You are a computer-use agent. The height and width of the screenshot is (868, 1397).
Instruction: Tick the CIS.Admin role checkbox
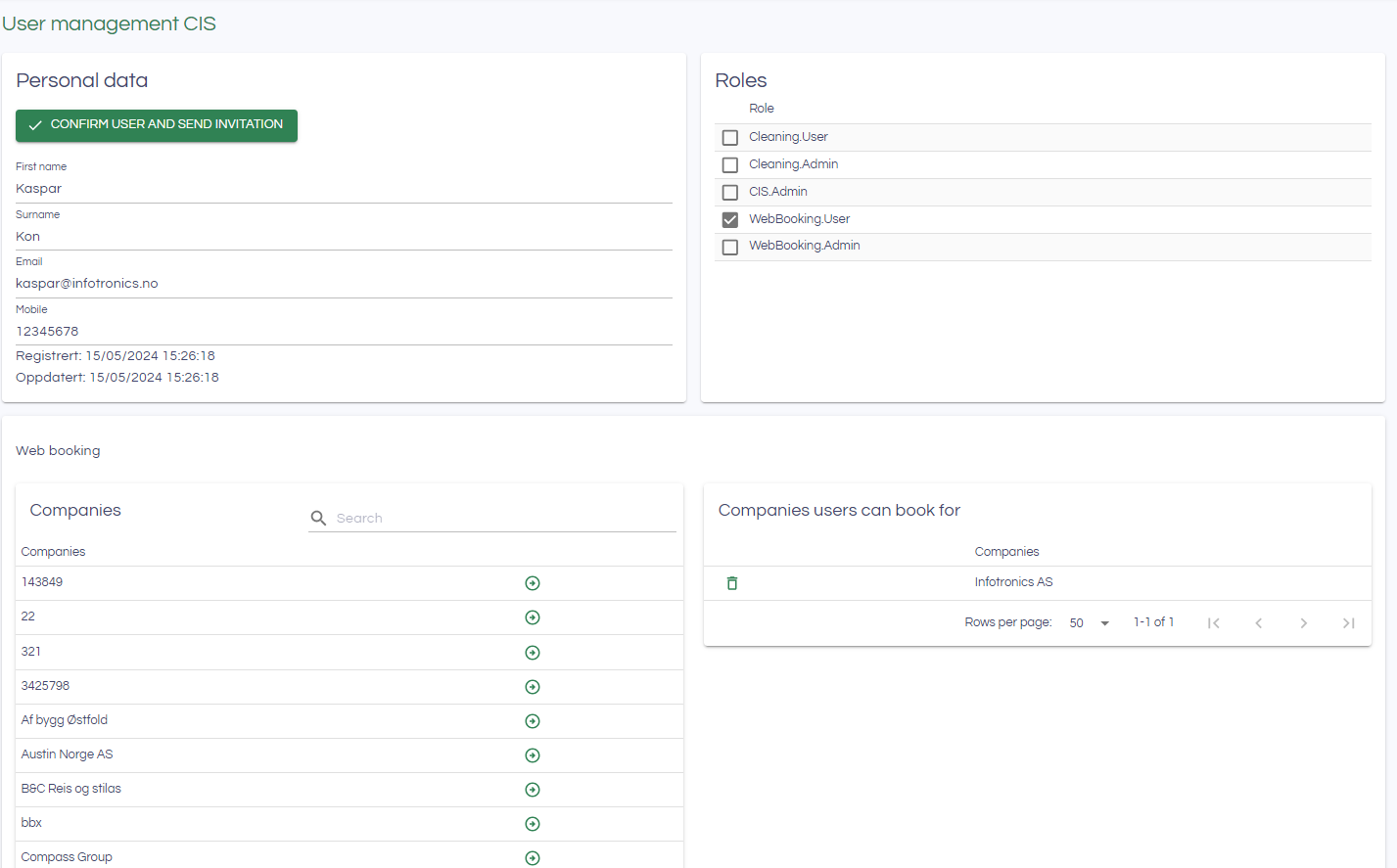730,193
